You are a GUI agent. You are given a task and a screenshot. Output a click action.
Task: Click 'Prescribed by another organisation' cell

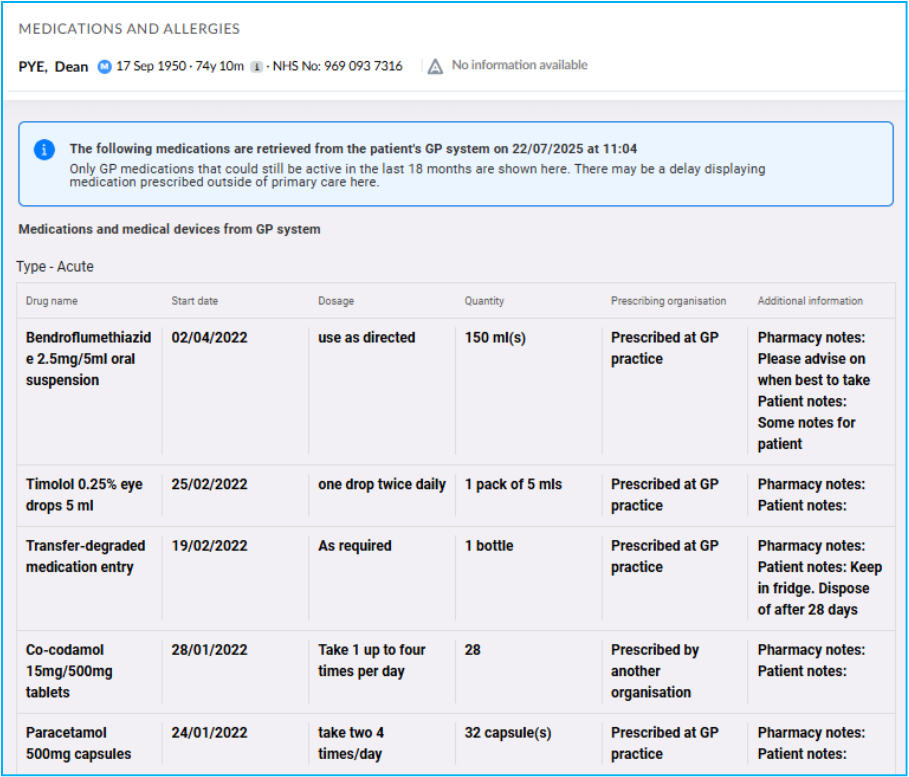click(x=655, y=671)
